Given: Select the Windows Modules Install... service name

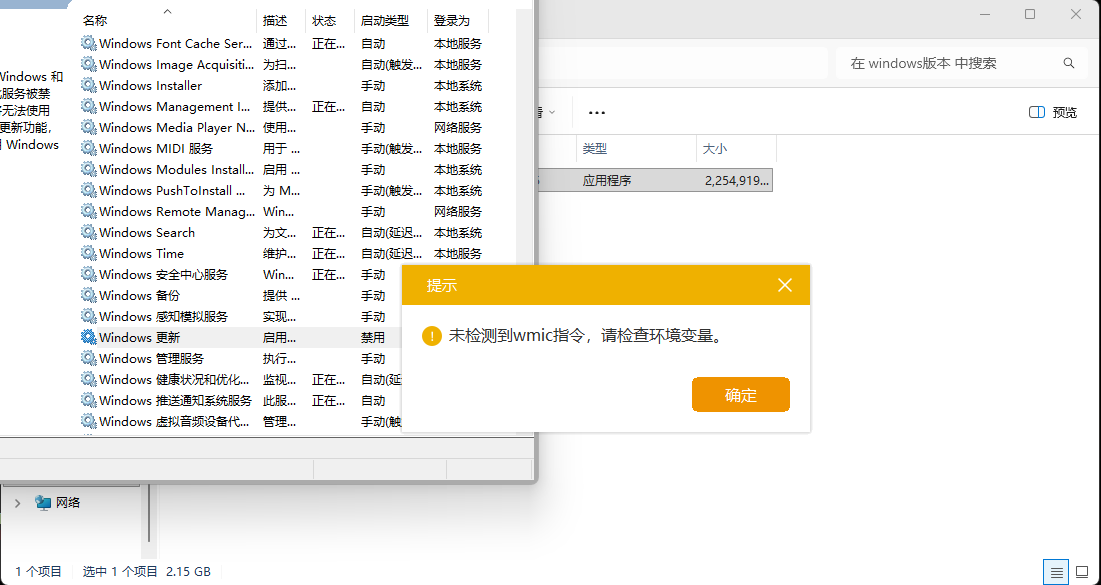Looking at the screenshot, I should point(176,170).
